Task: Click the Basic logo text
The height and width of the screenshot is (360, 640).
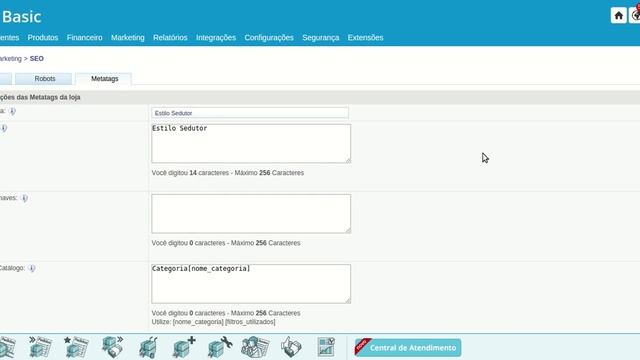Action: (x=22, y=17)
